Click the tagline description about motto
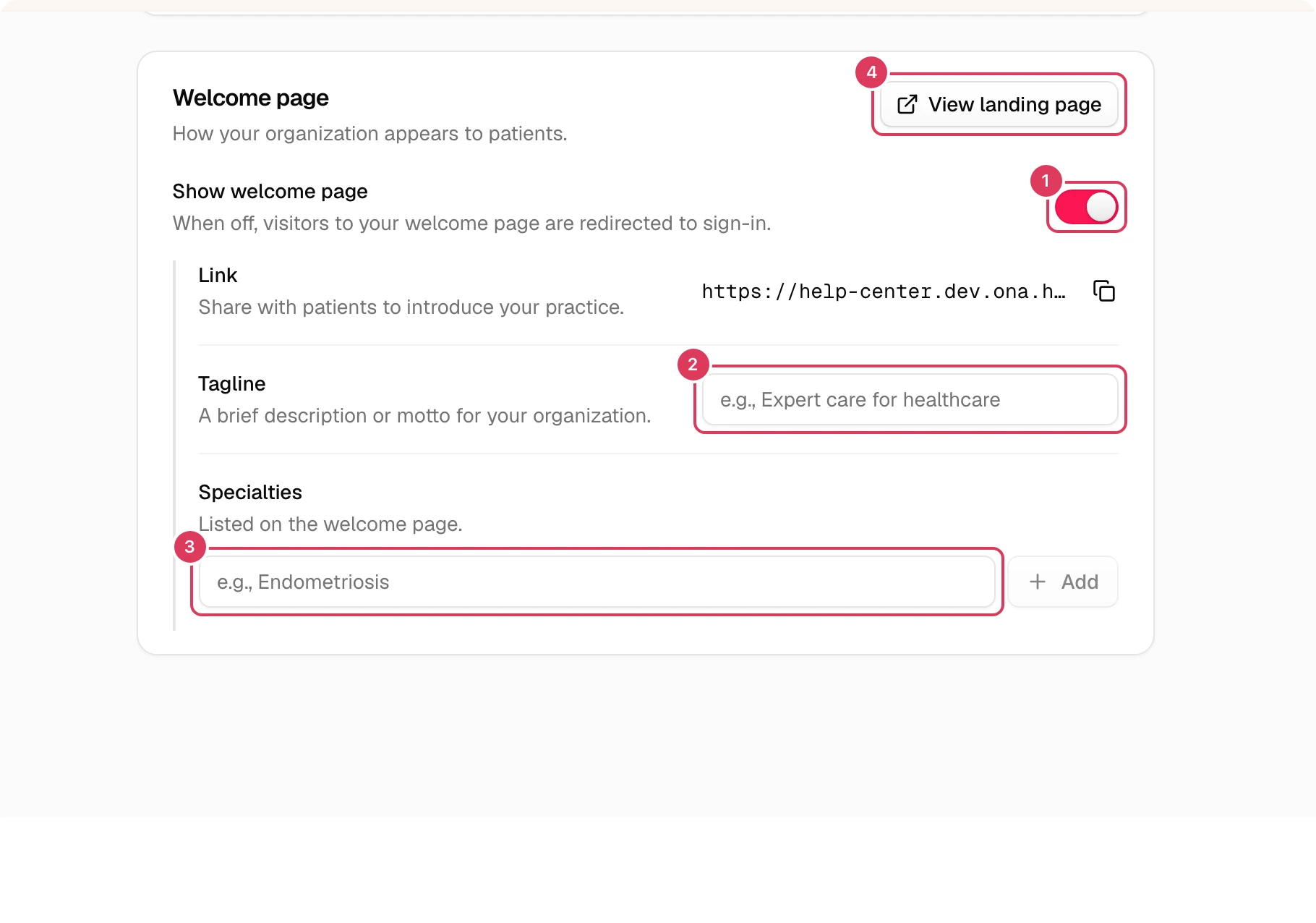The image size is (1316, 923). (x=425, y=416)
